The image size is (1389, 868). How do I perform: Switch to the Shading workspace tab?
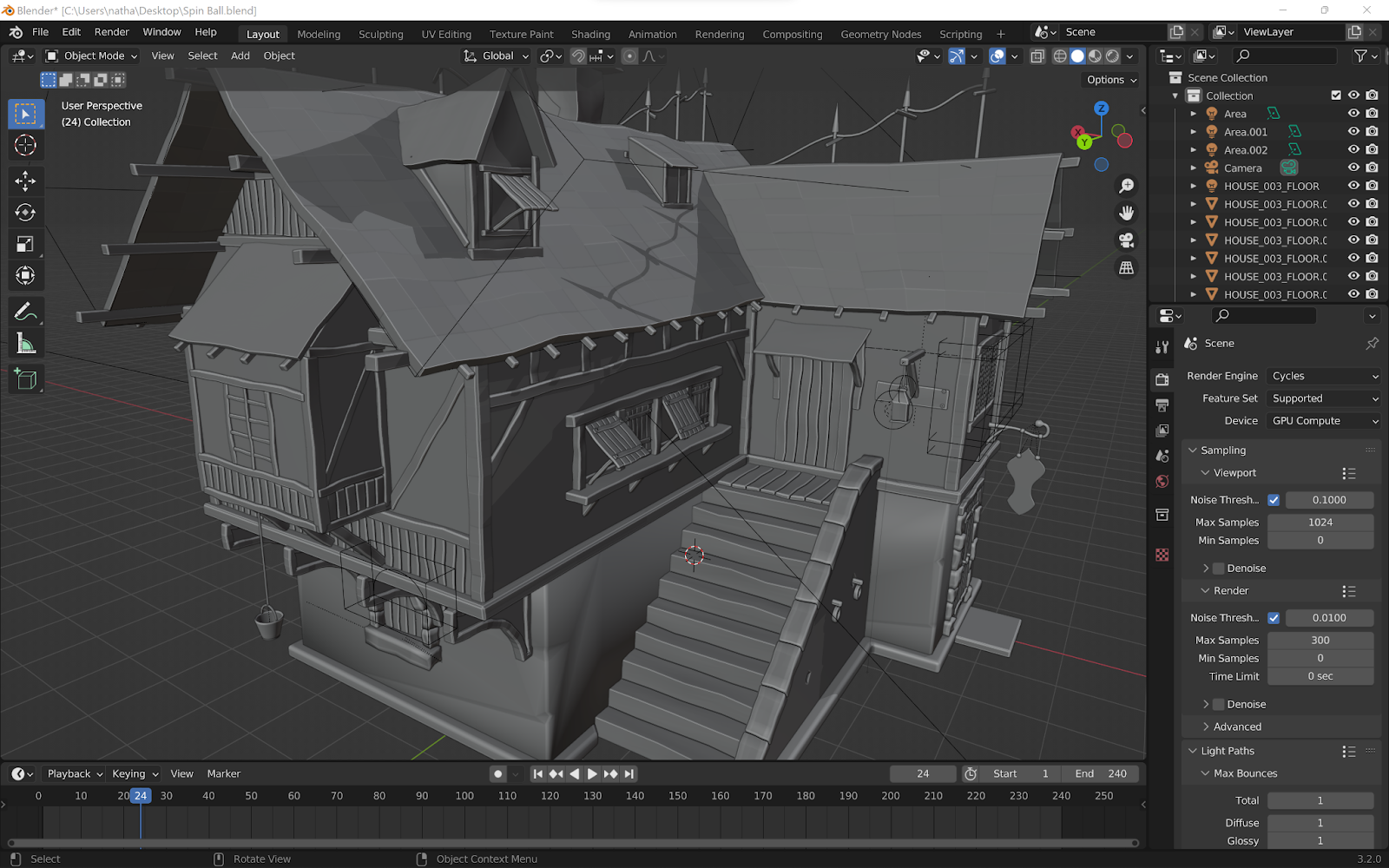pyautogui.click(x=590, y=34)
